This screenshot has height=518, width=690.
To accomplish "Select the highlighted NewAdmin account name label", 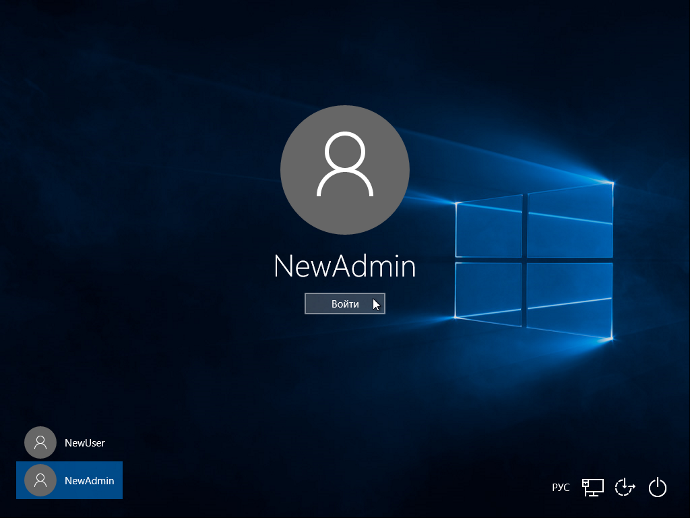I will [x=89, y=480].
